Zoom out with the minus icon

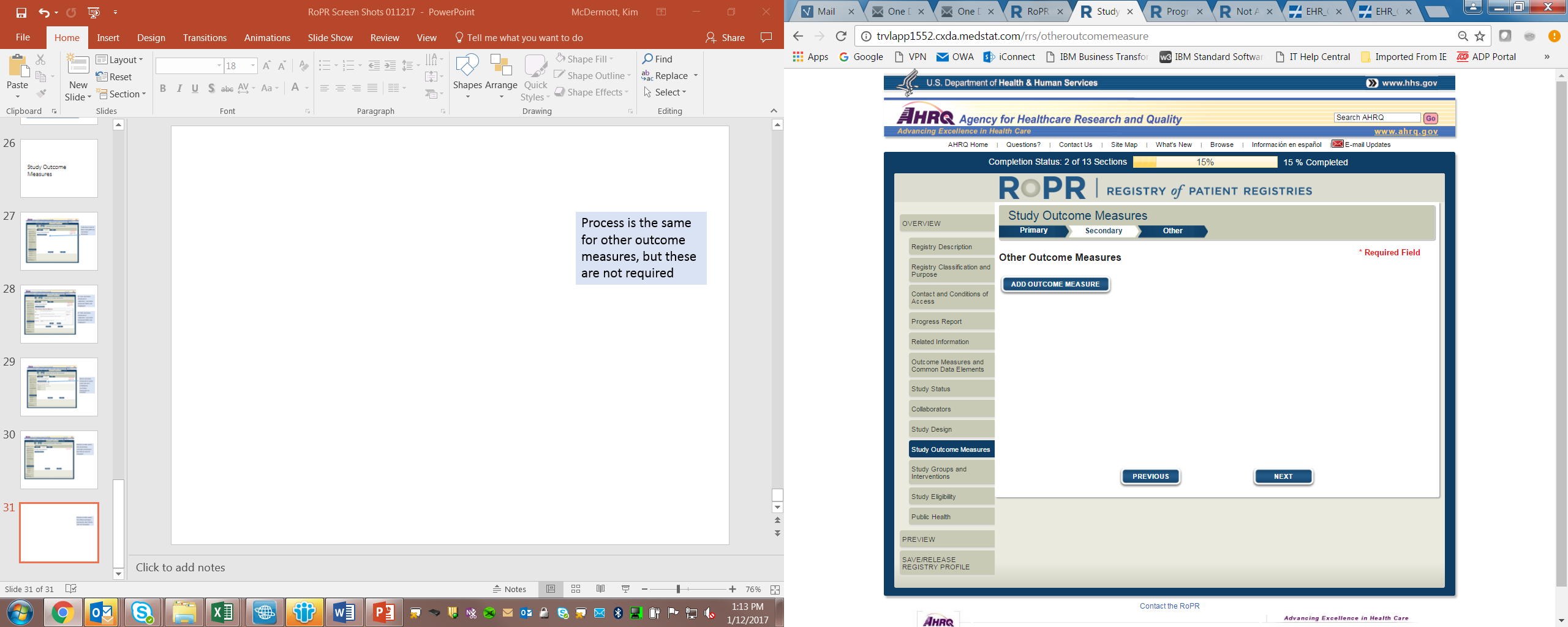pos(644,589)
